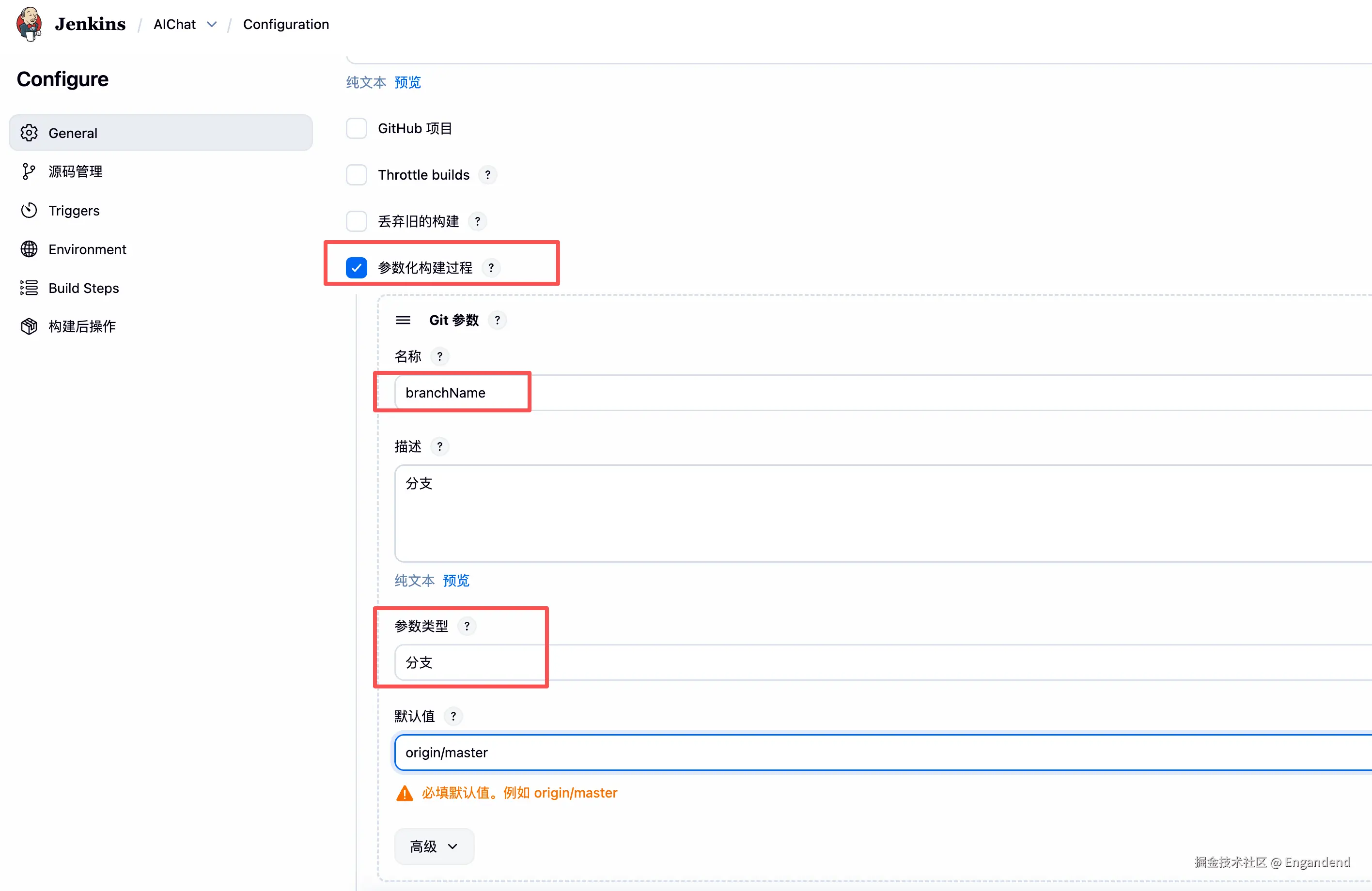This screenshot has width=1372, height=891.
Task: Select Build Steps in the sidebar
Action: [x=84, y=288]
